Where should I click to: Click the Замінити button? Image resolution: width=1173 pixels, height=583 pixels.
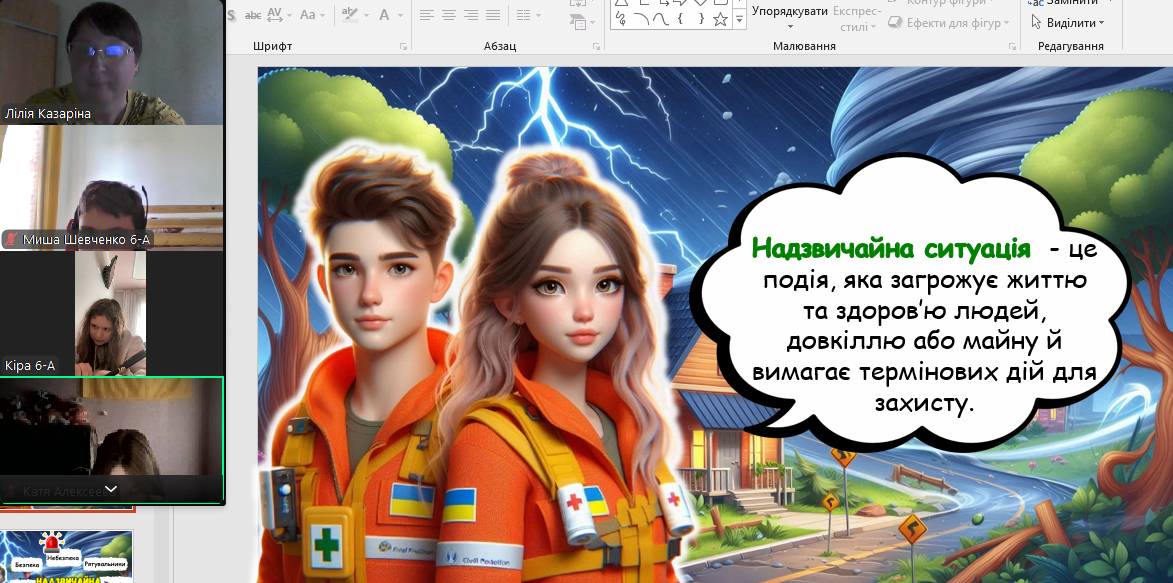(x=1065, y=3)
